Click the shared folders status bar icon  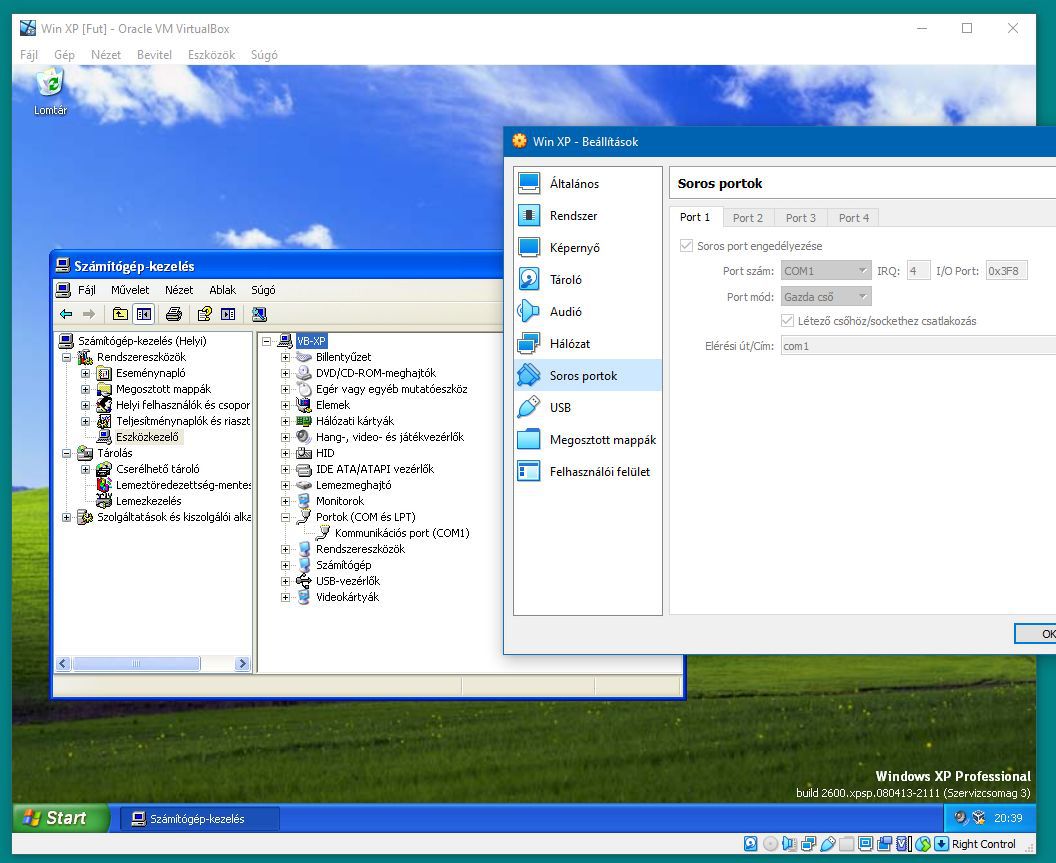(847, 843)
